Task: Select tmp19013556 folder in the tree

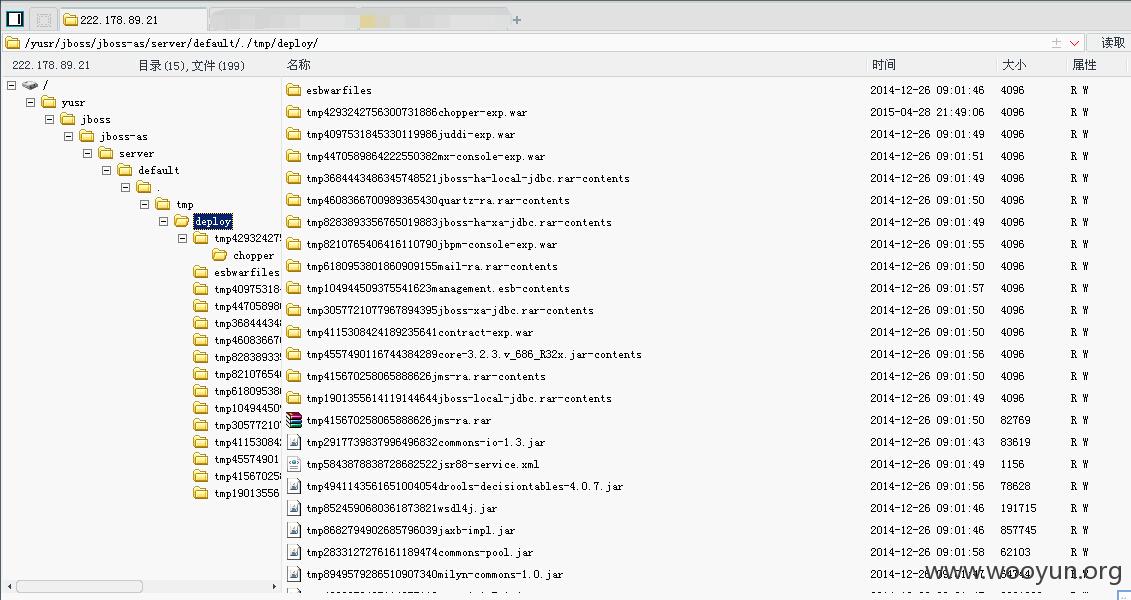Action: [x=246, y=493]
